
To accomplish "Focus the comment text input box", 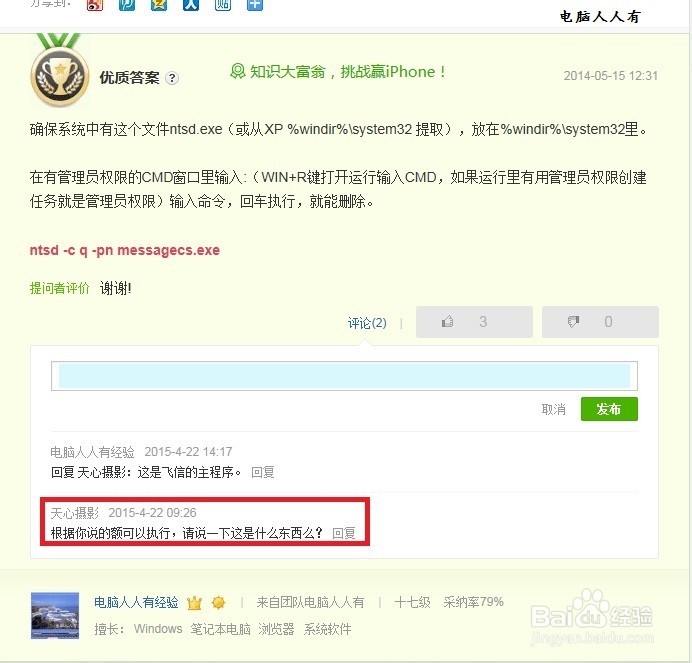I will (344, 376).
